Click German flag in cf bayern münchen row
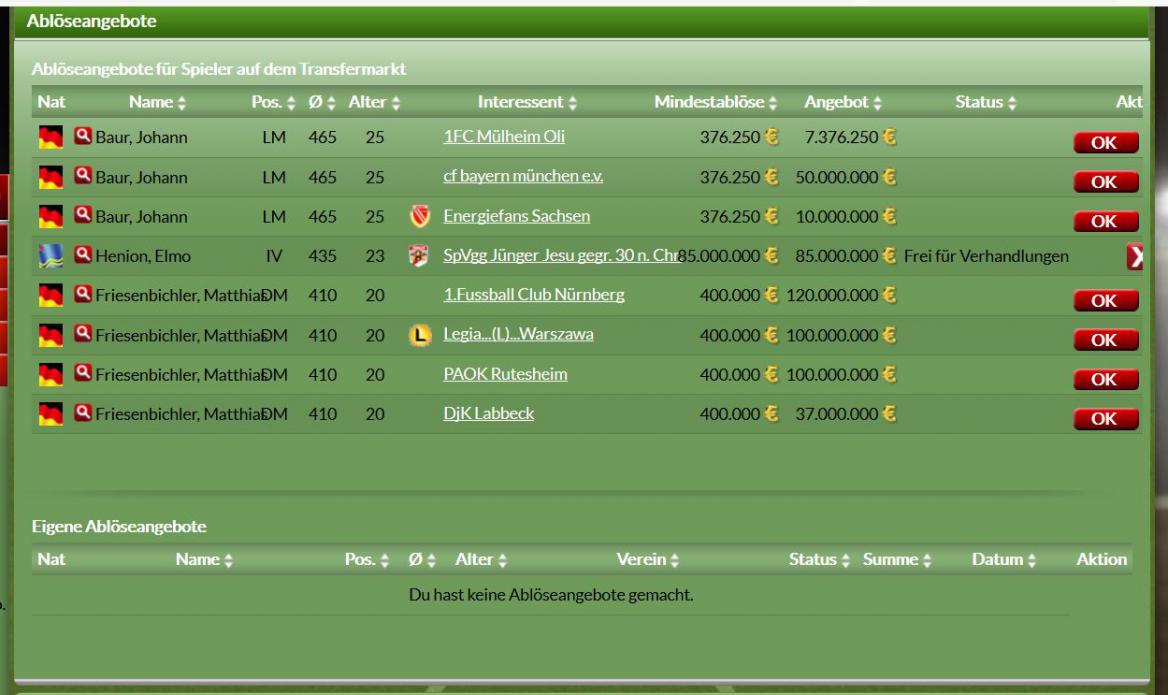Image resolution: width=1168 pixels, height=695 pixels. pyautogui.click(x=49, y=177)
